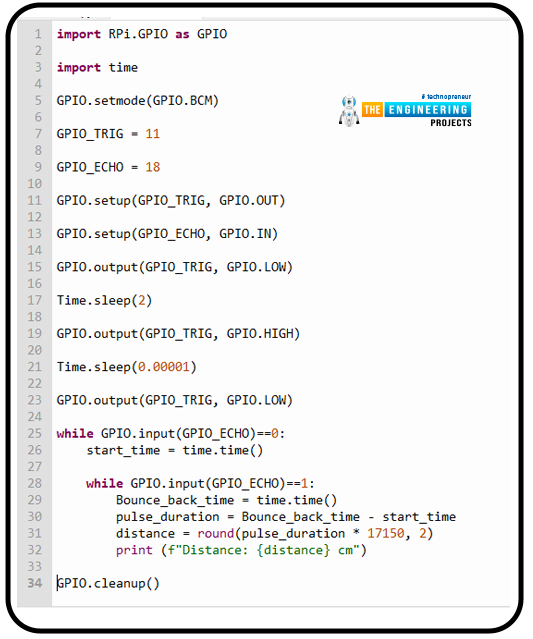
Task: Click the GPIO.setup GPIO.IN line
Action: coord(167,234)
